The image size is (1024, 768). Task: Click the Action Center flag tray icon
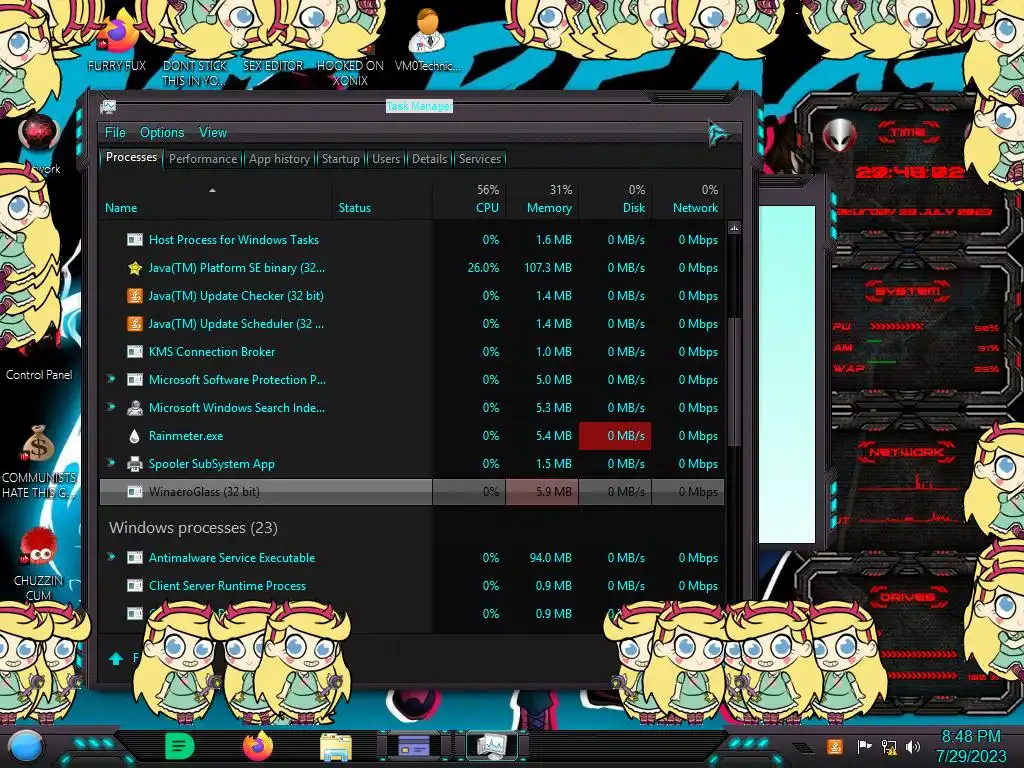pyautogui.click(x=864, y=746)
